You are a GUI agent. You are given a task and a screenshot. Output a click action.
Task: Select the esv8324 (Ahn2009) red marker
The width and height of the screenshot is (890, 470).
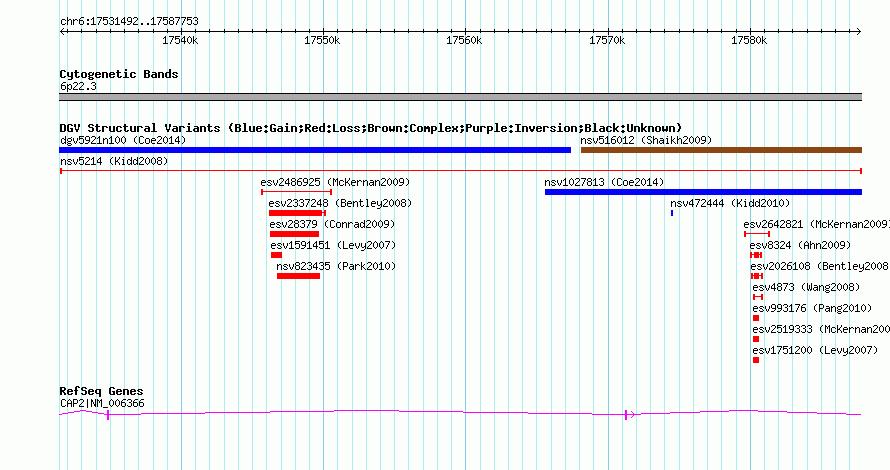tap(756, 255)
